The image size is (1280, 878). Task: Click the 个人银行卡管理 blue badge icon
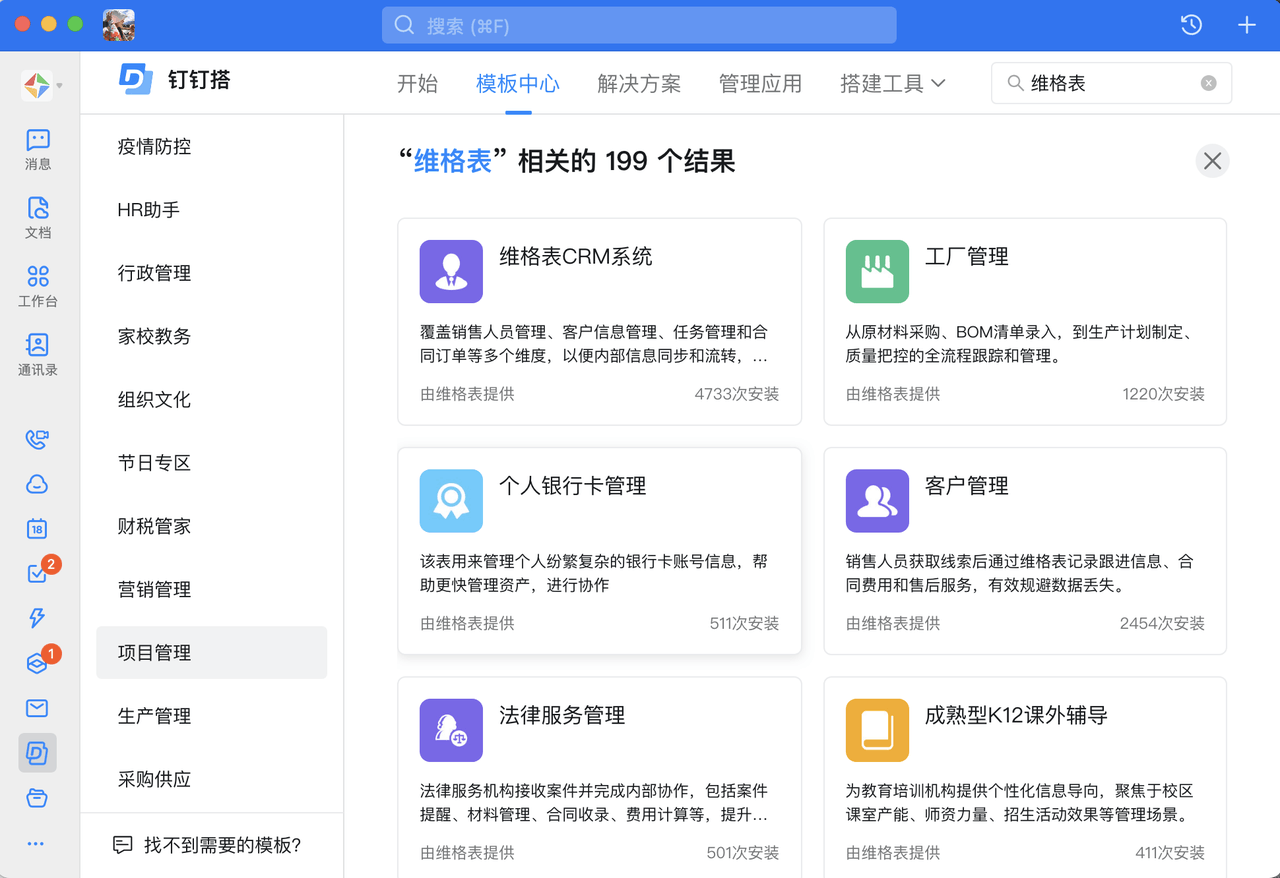(451, 501)
